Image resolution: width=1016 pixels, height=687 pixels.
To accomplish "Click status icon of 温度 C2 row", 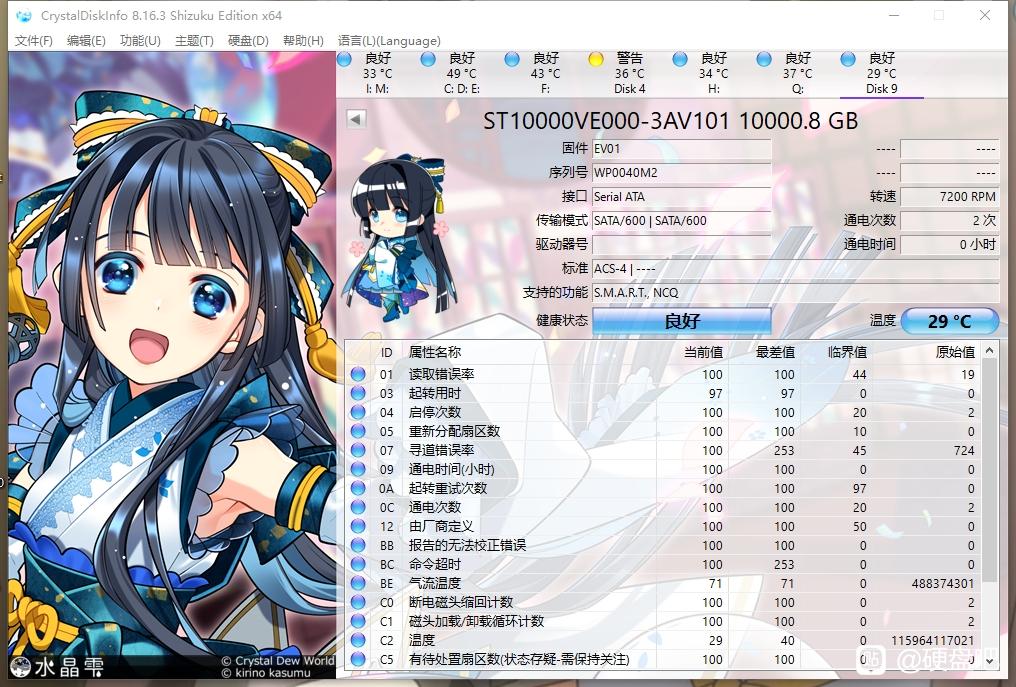I will (x=358, y=640).
